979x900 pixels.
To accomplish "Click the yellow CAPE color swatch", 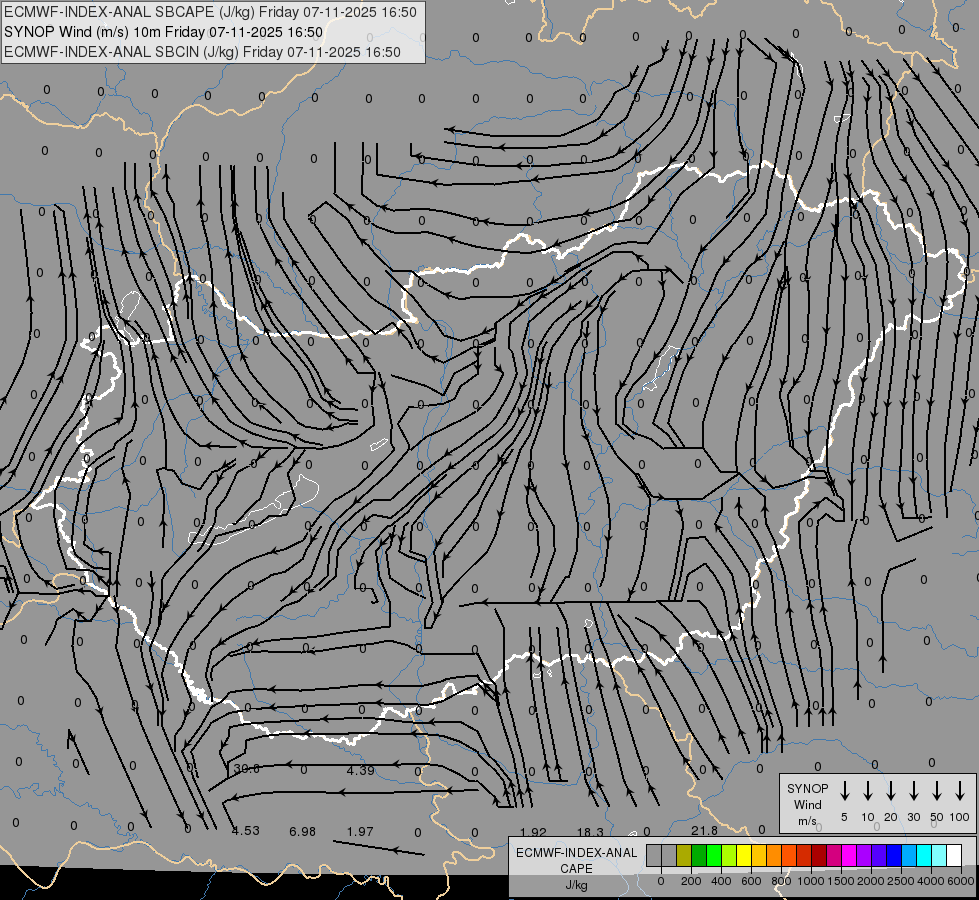I will tap(744, 855).
